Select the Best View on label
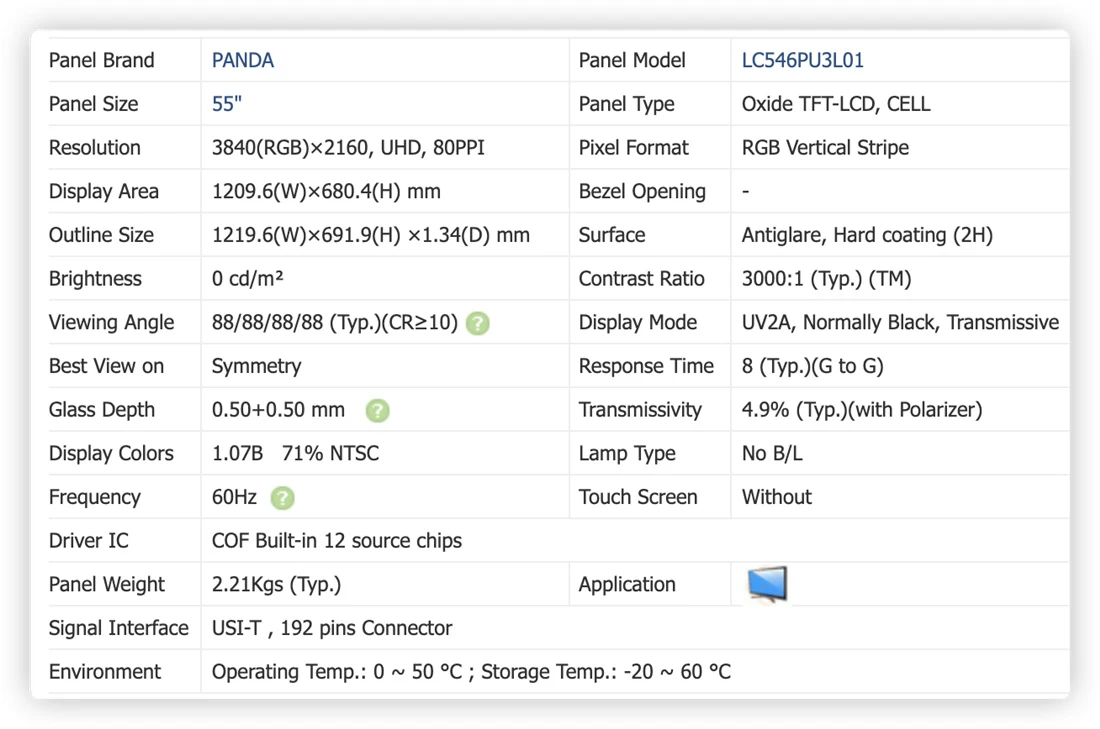The height and width of the screenshot is (729, 1100). (106, 366)
